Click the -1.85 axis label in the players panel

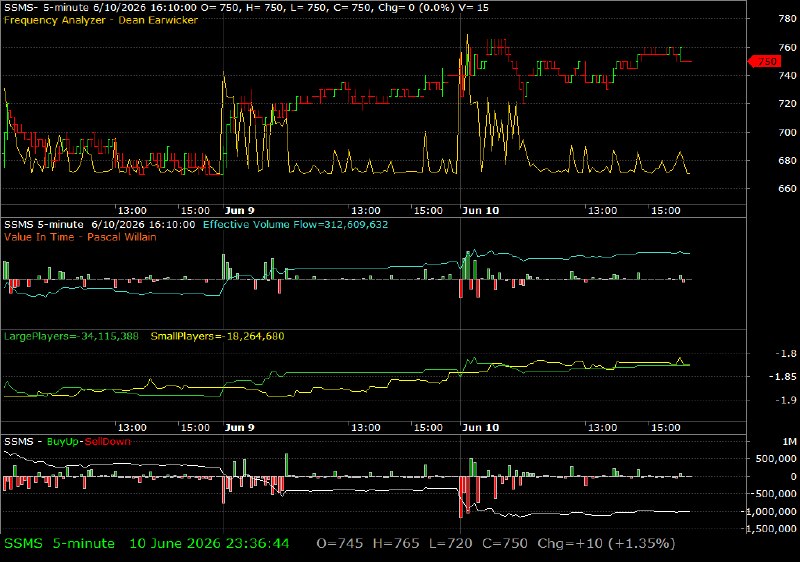point(783,377)
